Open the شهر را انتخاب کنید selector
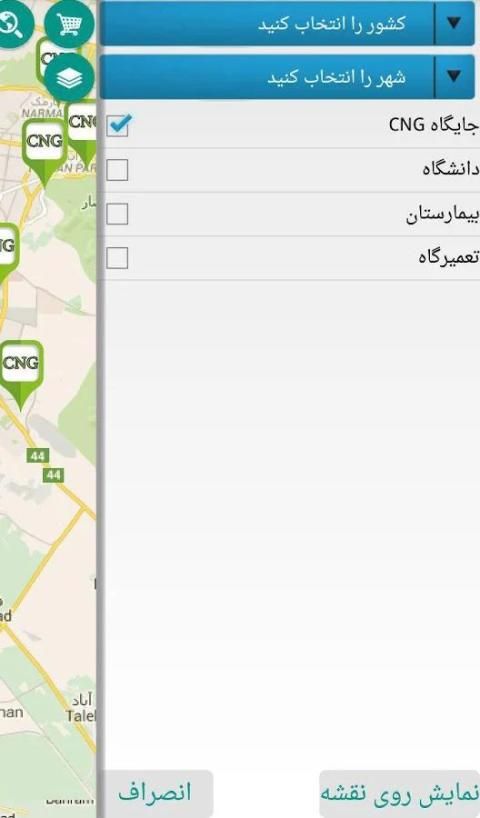Screen dimensions: 480x818 tap(287, 77)
